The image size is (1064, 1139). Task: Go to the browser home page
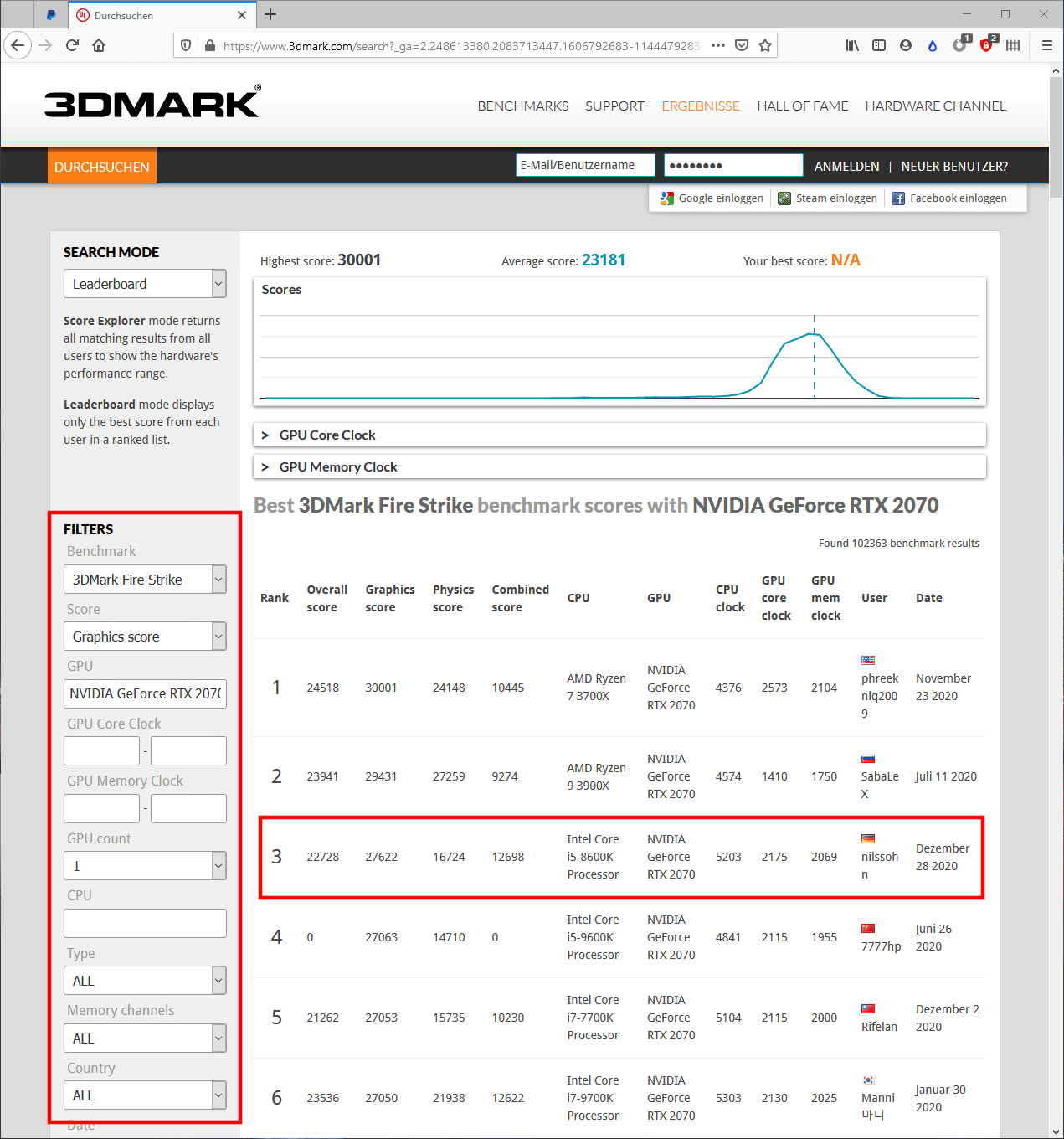pyautogui.click(x=99, y=45)
